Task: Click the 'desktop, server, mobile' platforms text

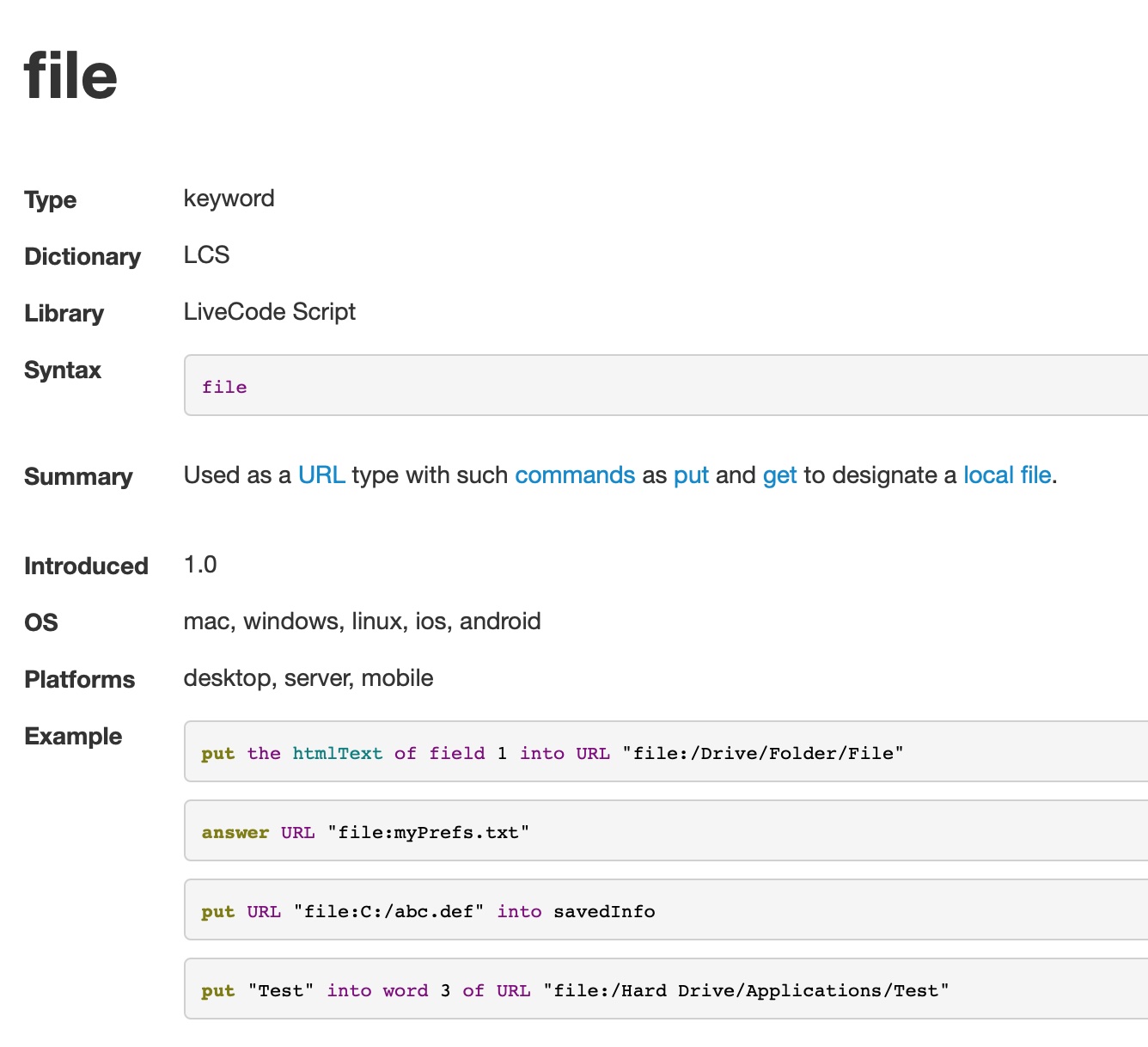Action: click(308, 678)
